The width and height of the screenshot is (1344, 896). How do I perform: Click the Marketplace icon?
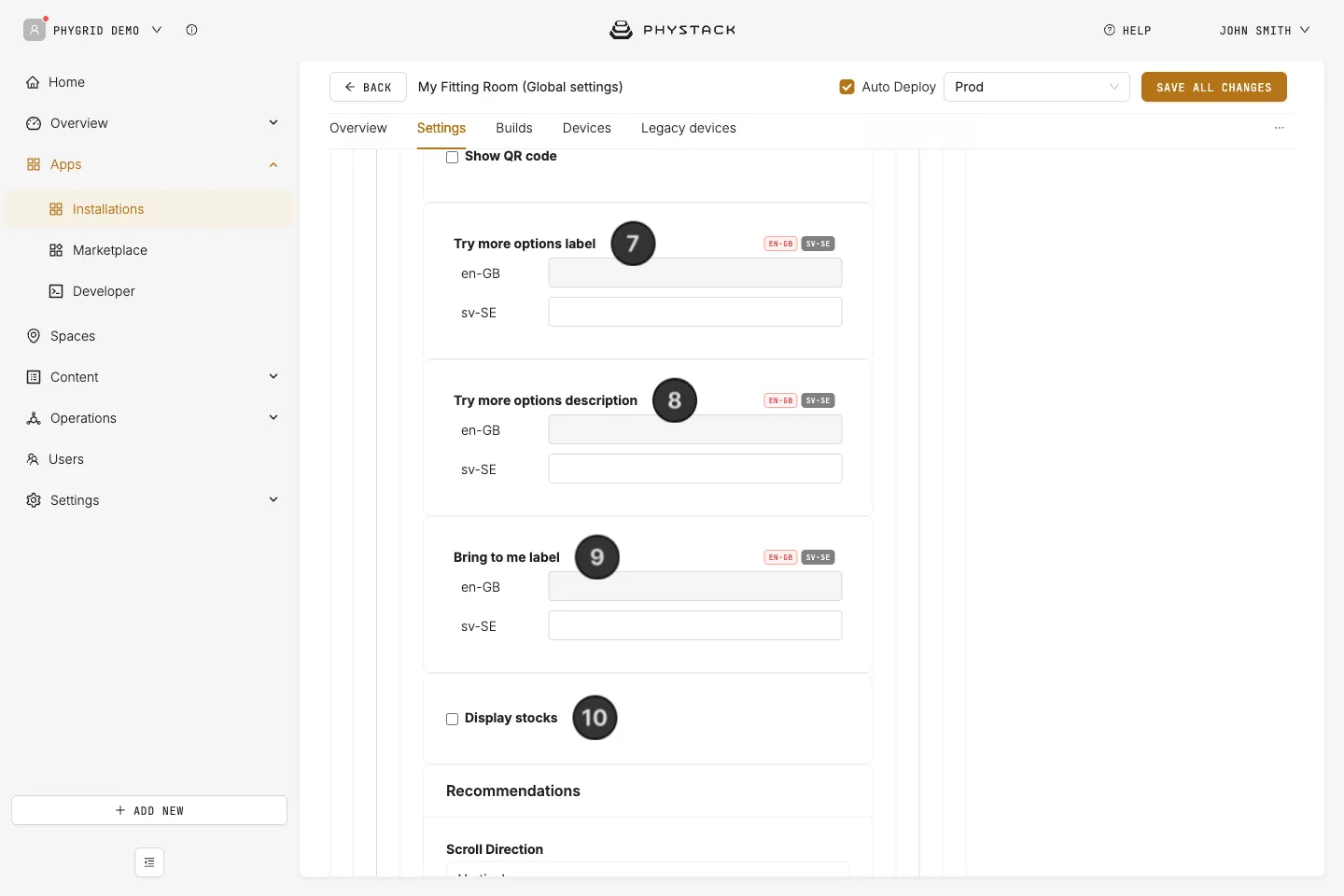tap(56, 250)
